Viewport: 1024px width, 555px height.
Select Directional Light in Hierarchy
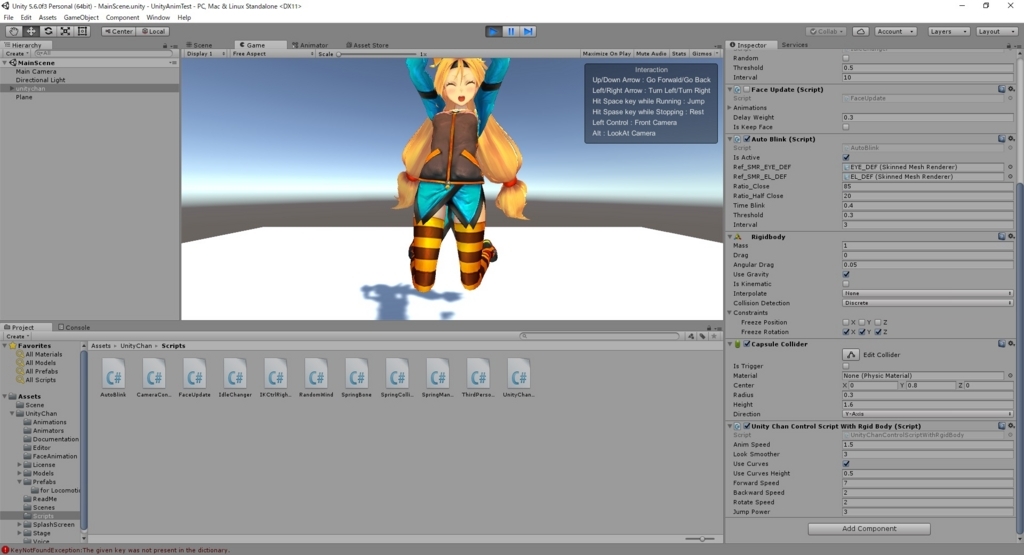coord(40,80)
